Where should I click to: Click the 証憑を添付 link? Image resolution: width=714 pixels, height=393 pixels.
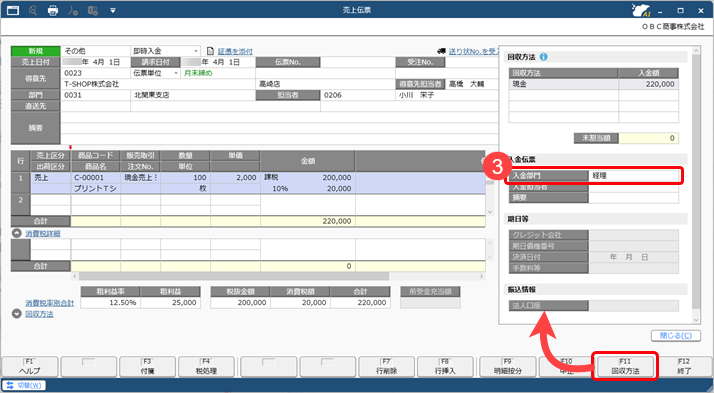(x=235, y=51)
